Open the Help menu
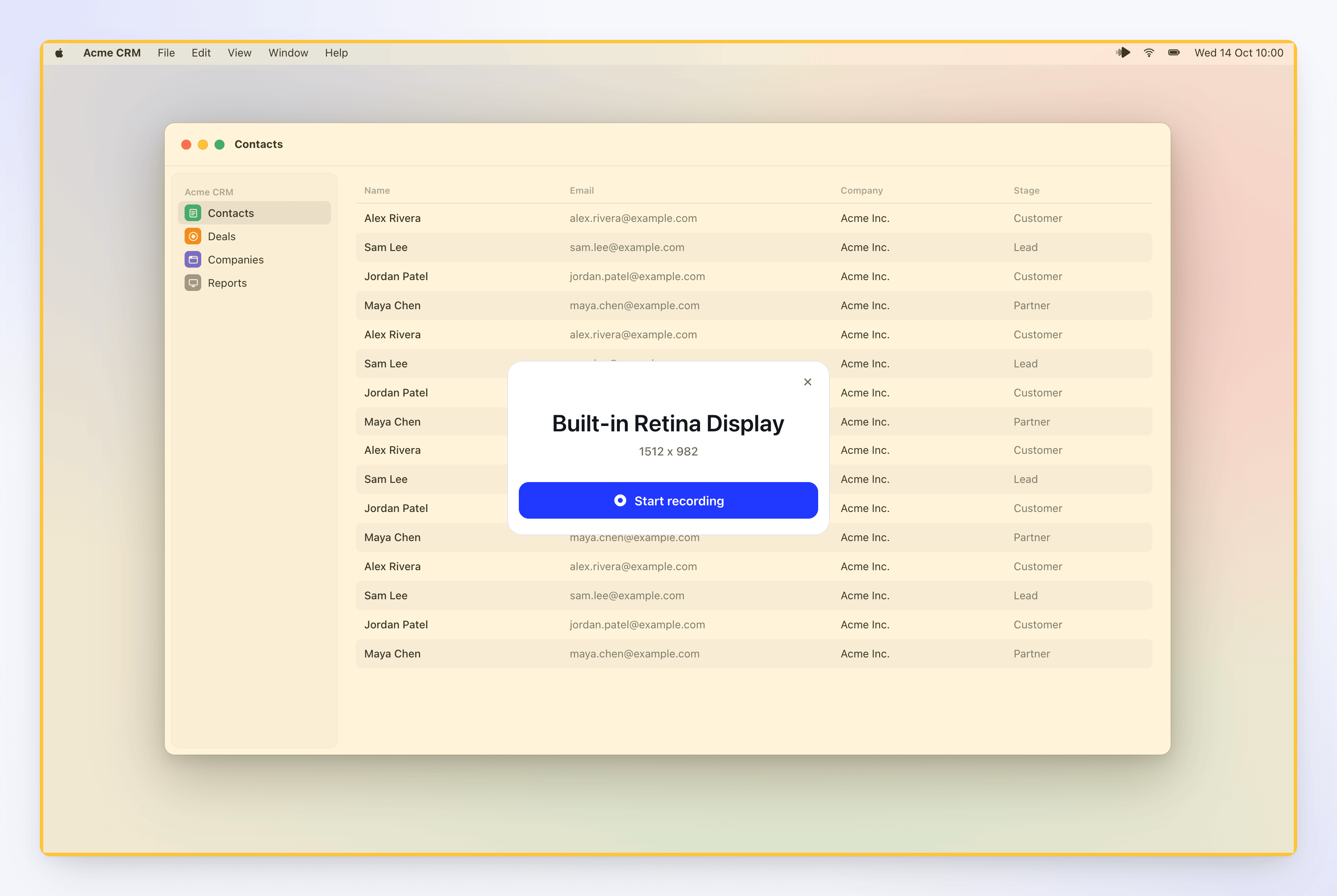Image resolution: width=1337 pixels, height=896 pixels. tap(336, 53)
